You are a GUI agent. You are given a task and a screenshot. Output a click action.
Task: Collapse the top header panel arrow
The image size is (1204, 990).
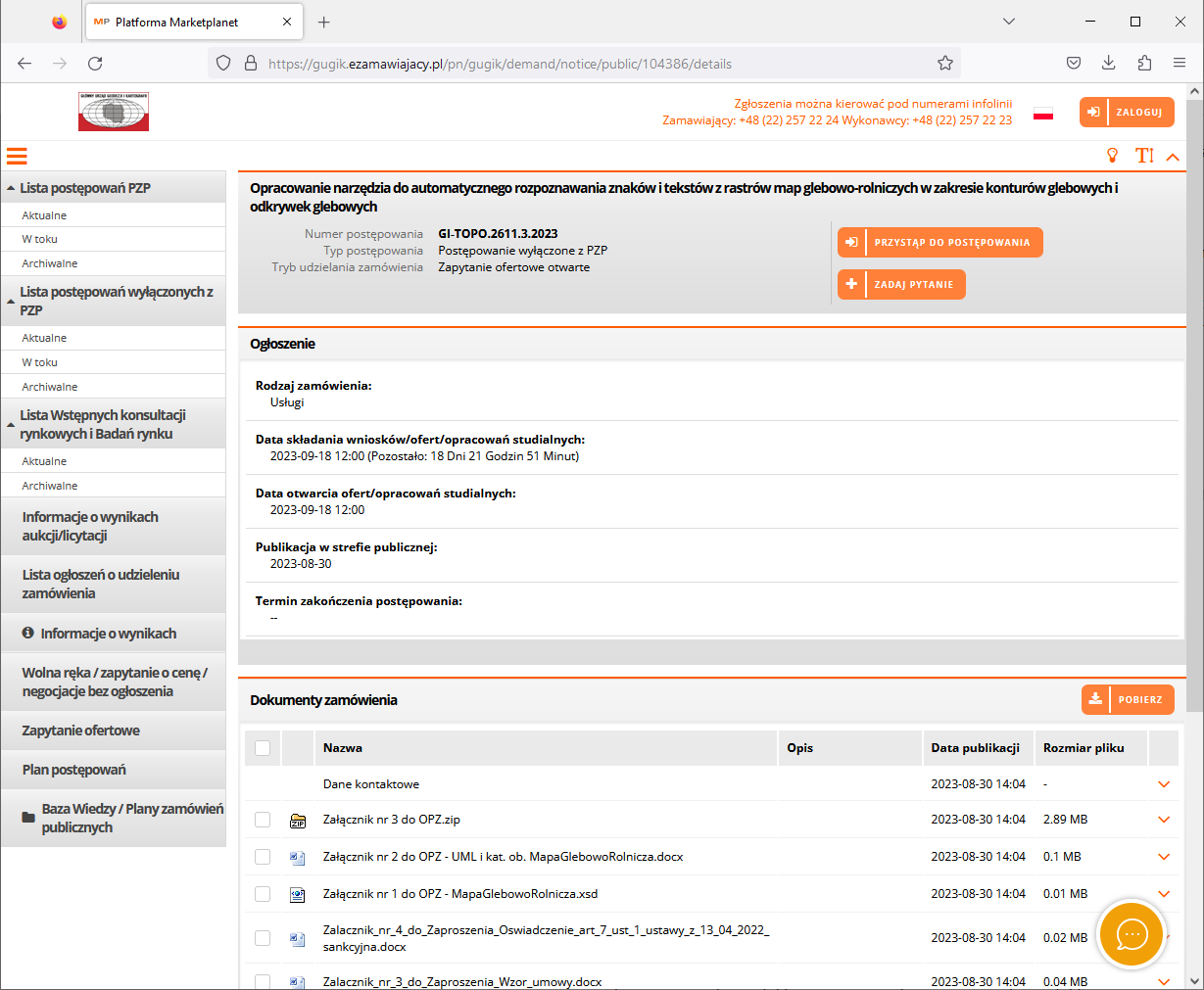click(1173, 157)
